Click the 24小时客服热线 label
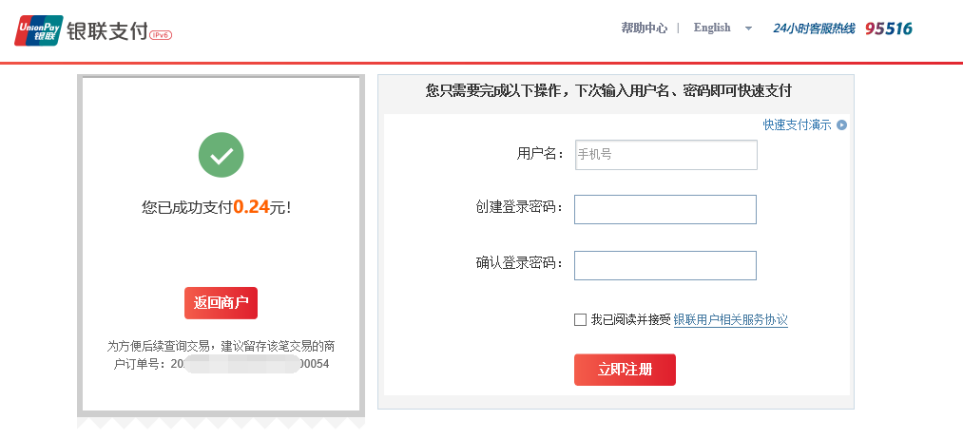Image resolution: width=963 pixels, height=440 pixels. [x=813, y=29]
